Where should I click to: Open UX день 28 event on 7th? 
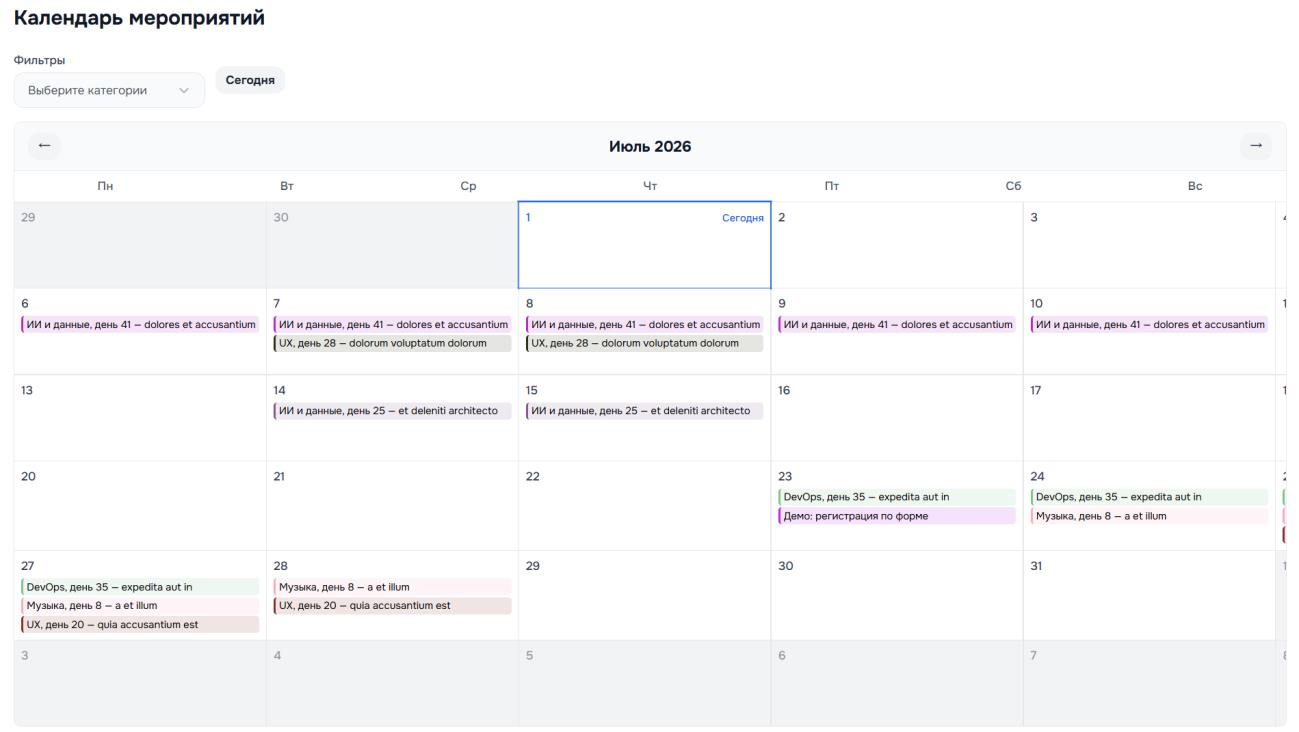392,343
